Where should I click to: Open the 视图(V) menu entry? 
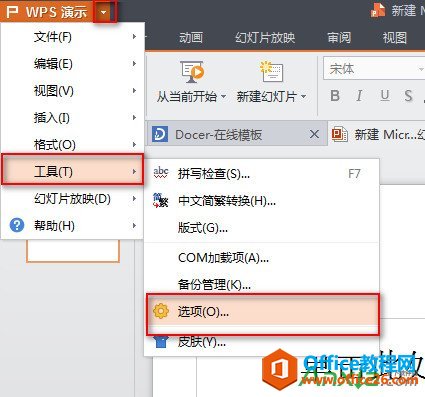73,91
